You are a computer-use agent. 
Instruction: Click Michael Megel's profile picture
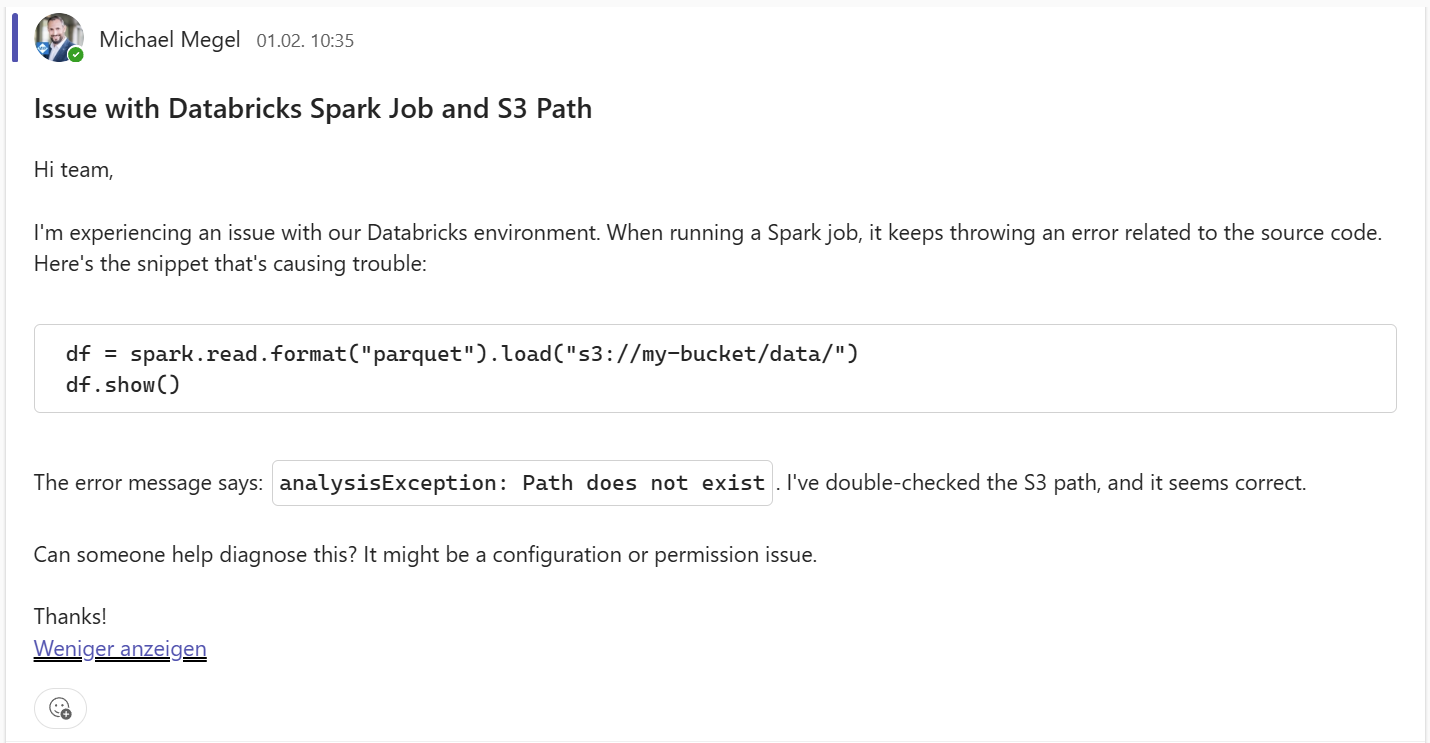(58, 38)
